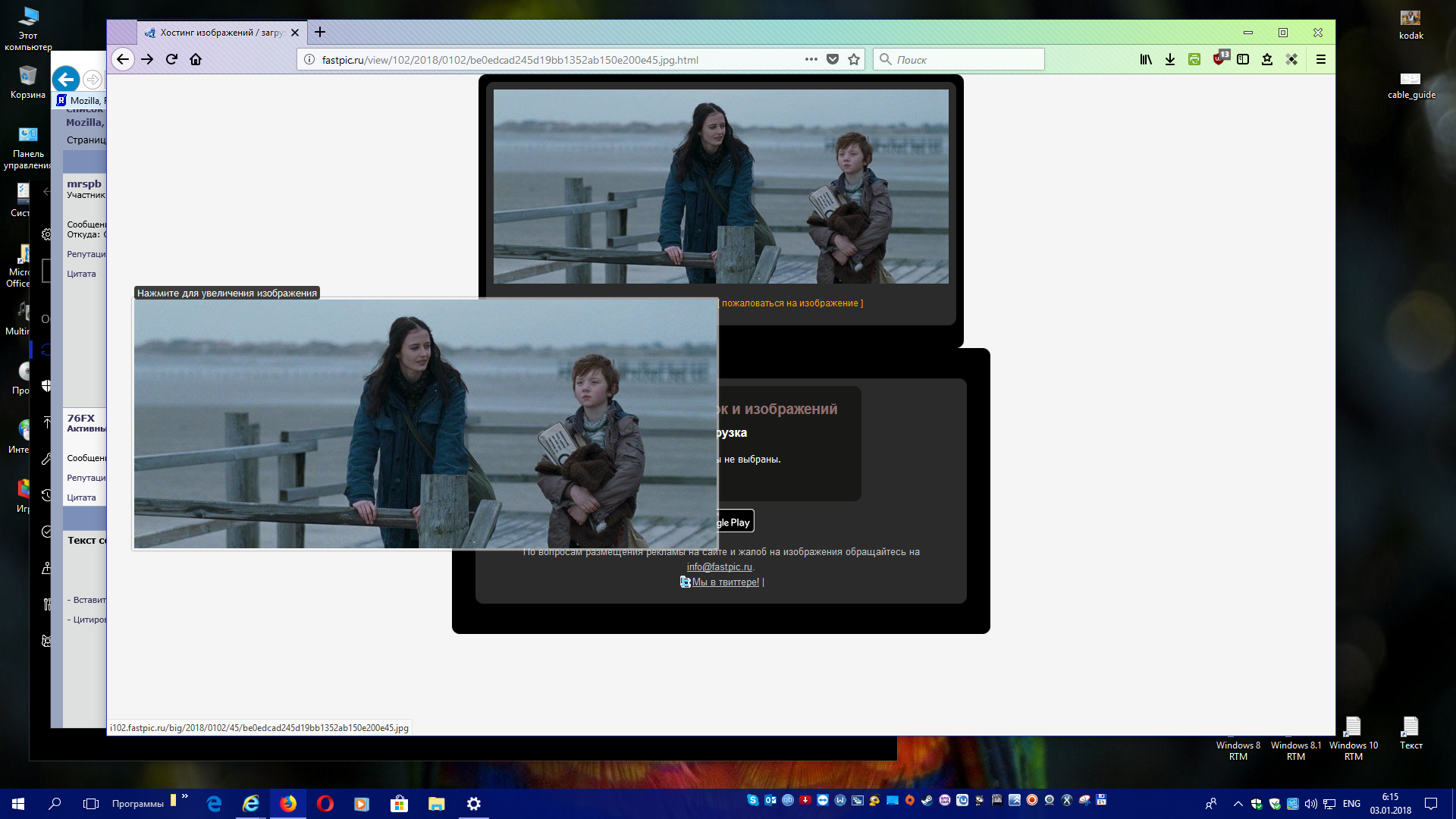Open bookmarks menu toolbar icon
This screenshot has width=1456, height=819.
coord(1267,59)
